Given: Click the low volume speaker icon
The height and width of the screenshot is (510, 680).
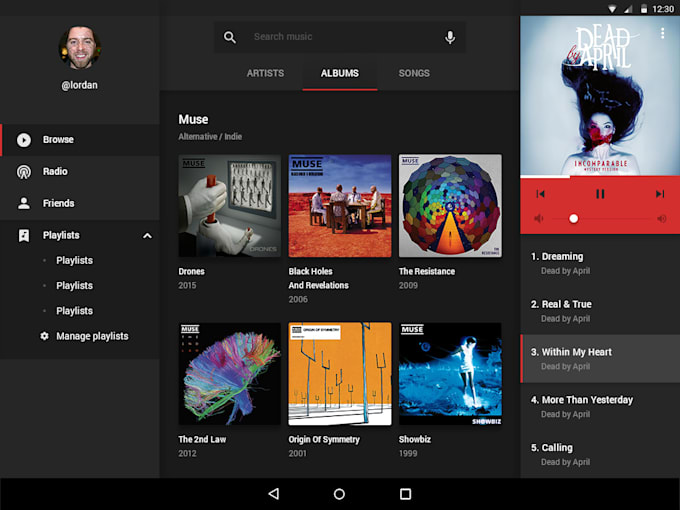Looking at the screenshot, I should point(539,218).
